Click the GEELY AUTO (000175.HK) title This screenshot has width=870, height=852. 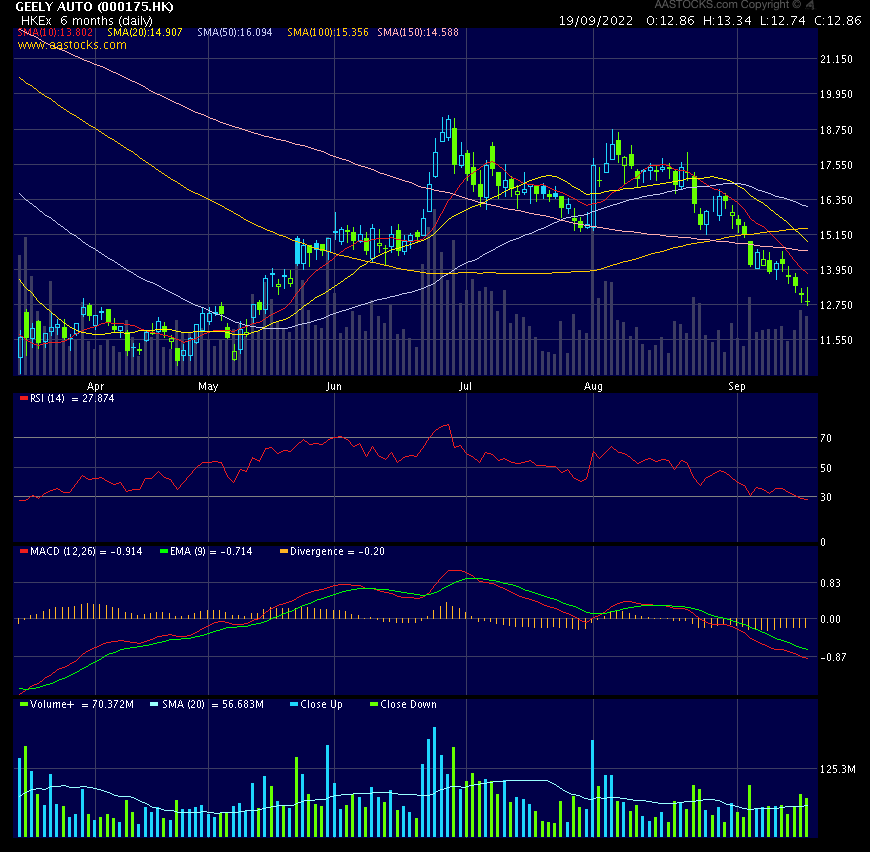pos(94,7)
